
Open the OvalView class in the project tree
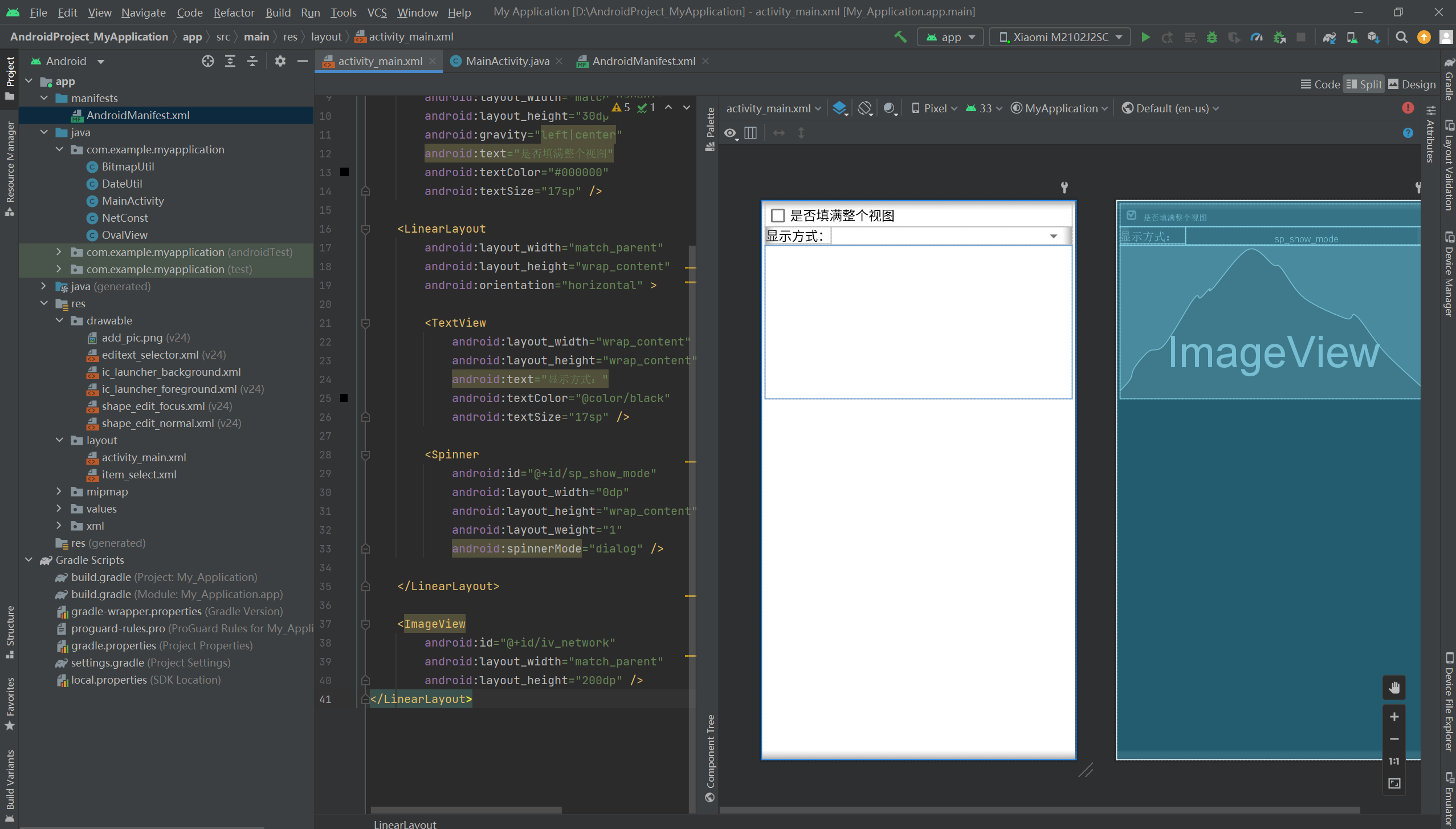tap(124, 235)
